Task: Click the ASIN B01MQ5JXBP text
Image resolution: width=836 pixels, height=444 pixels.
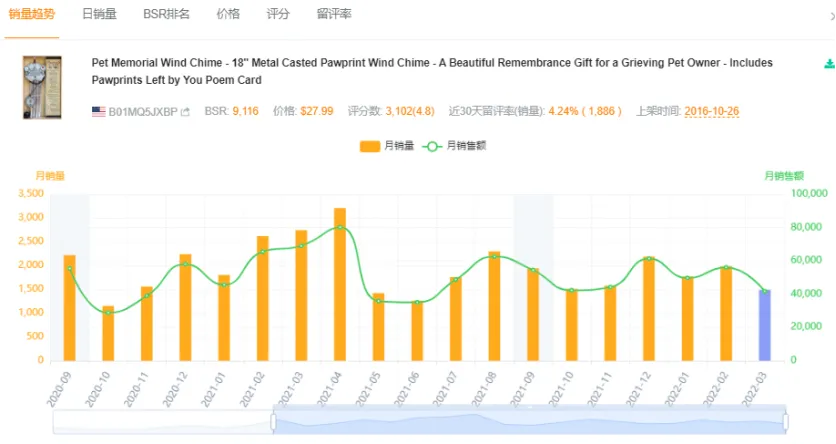Action: tap(143, 112)
